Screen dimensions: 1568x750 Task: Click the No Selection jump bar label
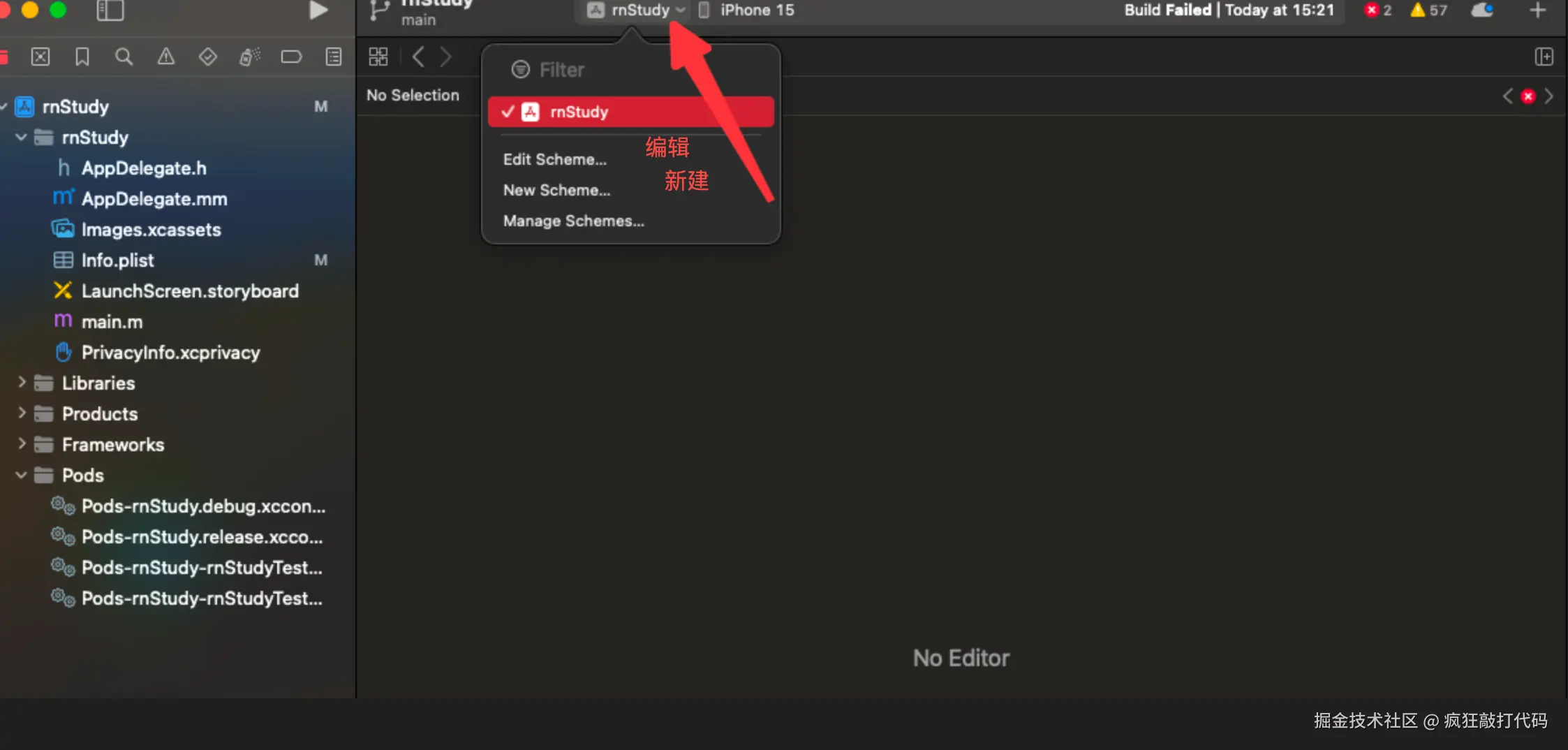(413, 95)
